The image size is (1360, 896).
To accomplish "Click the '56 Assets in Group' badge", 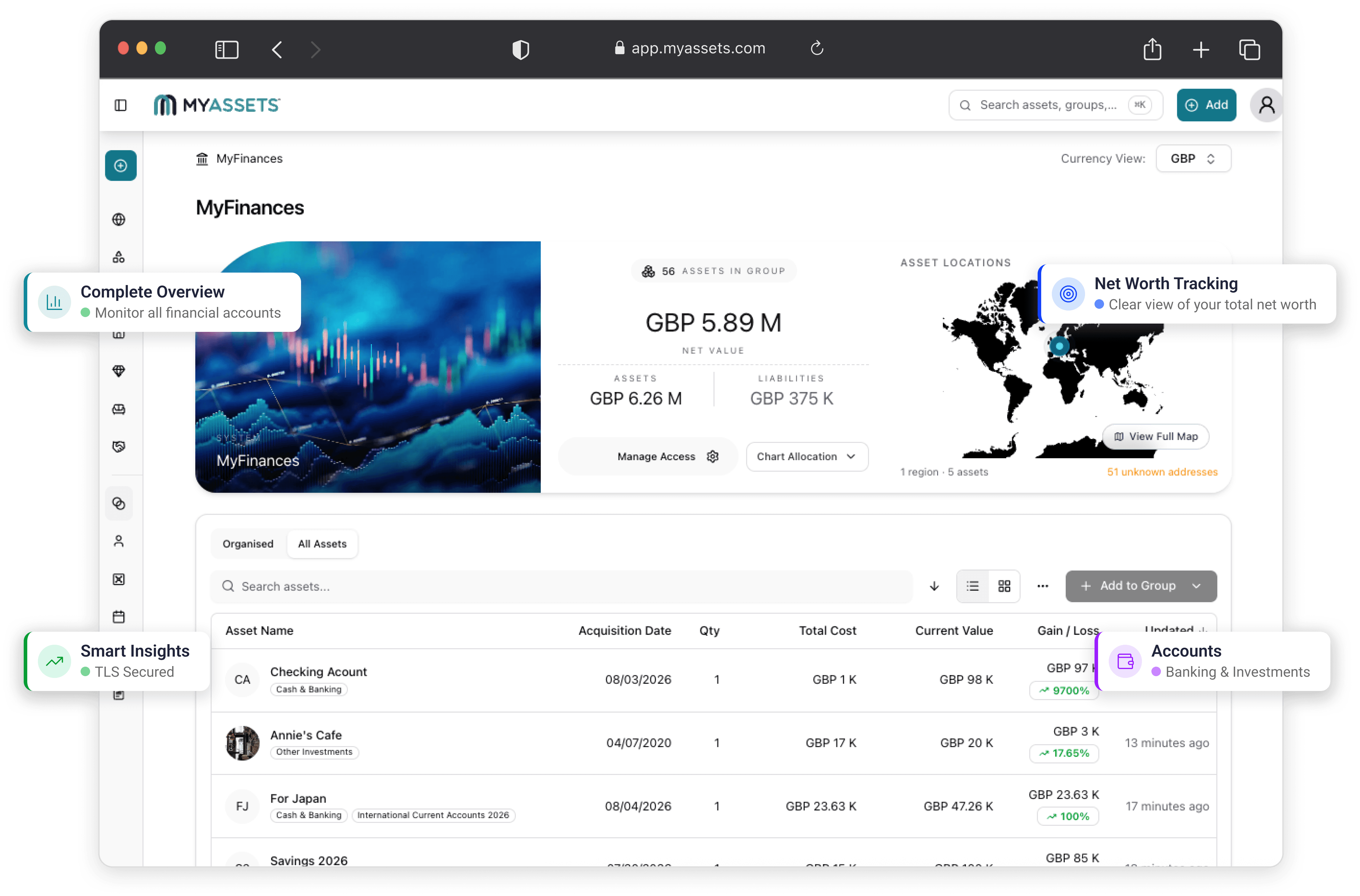I will pos(713,271).
